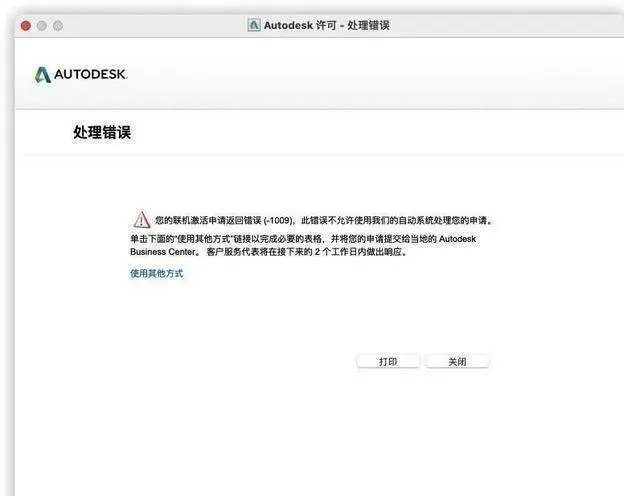Viewport: 624px width, 496px height.
Task: Click the 处理错误 heading
Action: point(102,132)
